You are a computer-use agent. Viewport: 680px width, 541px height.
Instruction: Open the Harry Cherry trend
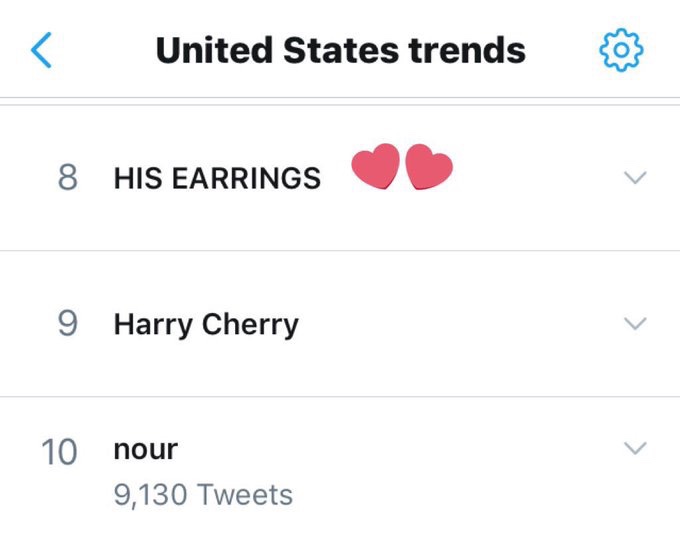click(x=206, y=325)
